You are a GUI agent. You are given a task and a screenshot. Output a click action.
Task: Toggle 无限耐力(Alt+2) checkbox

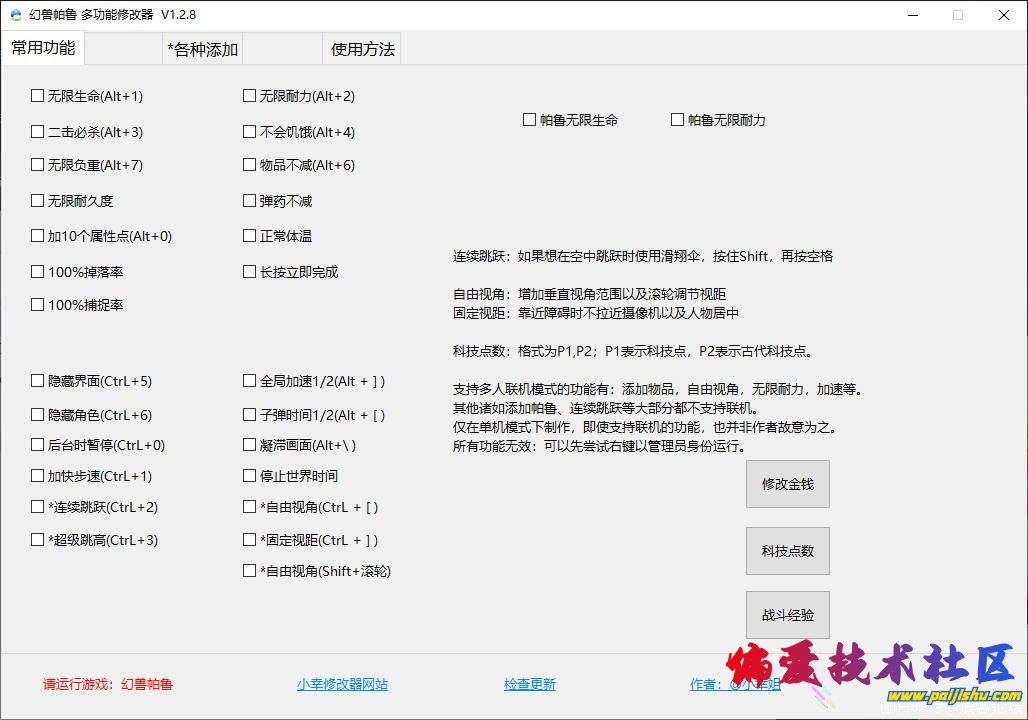pyautogui.click(x=250, y=96)
